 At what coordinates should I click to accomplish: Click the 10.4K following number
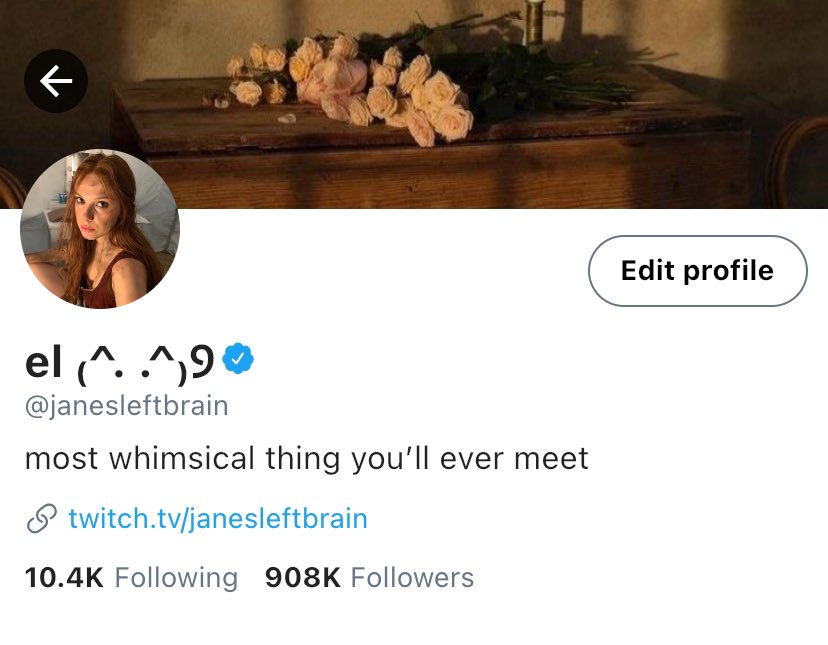[64, 578]
